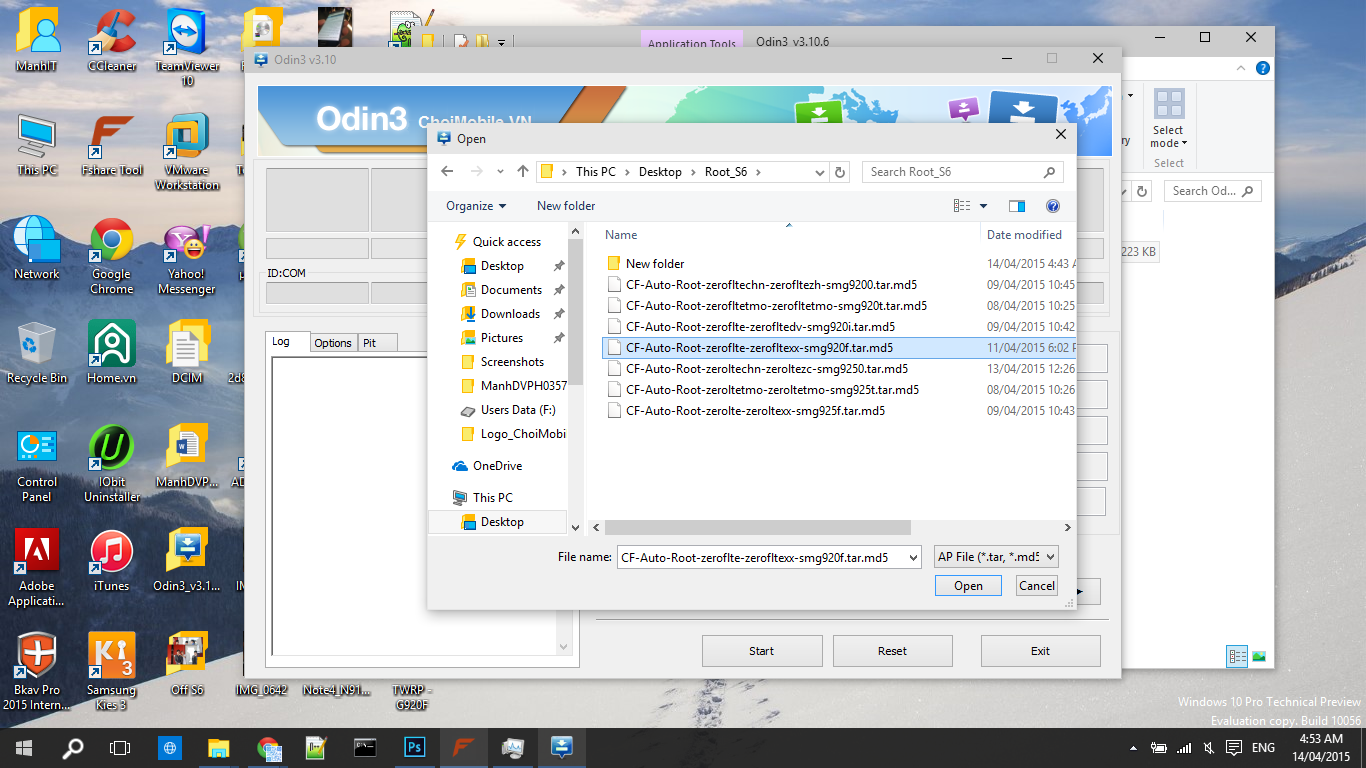
Task: Launch IObit Uninstaller from desktop
Action: [x=112, y=464]
